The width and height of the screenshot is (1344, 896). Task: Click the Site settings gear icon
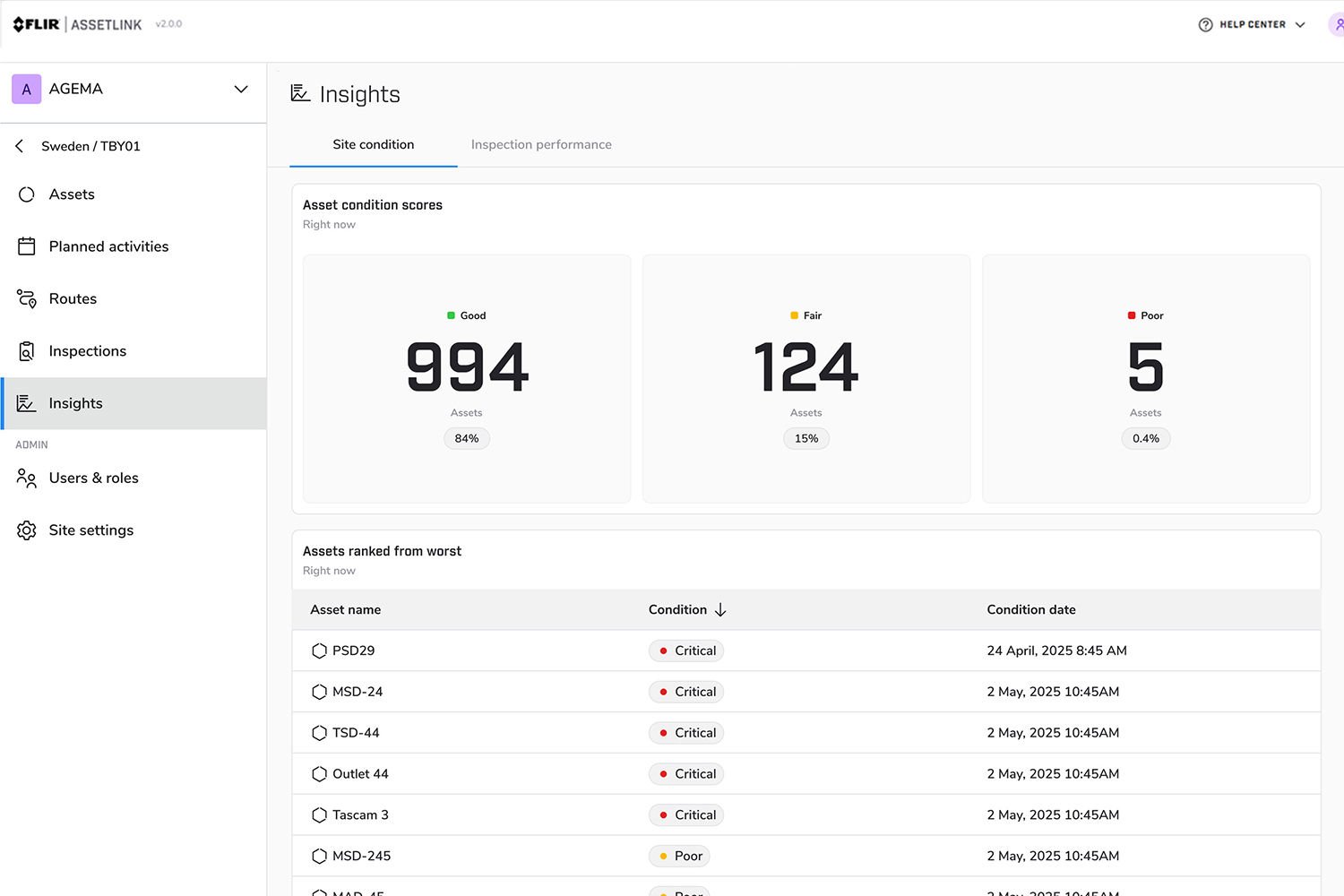27,530
